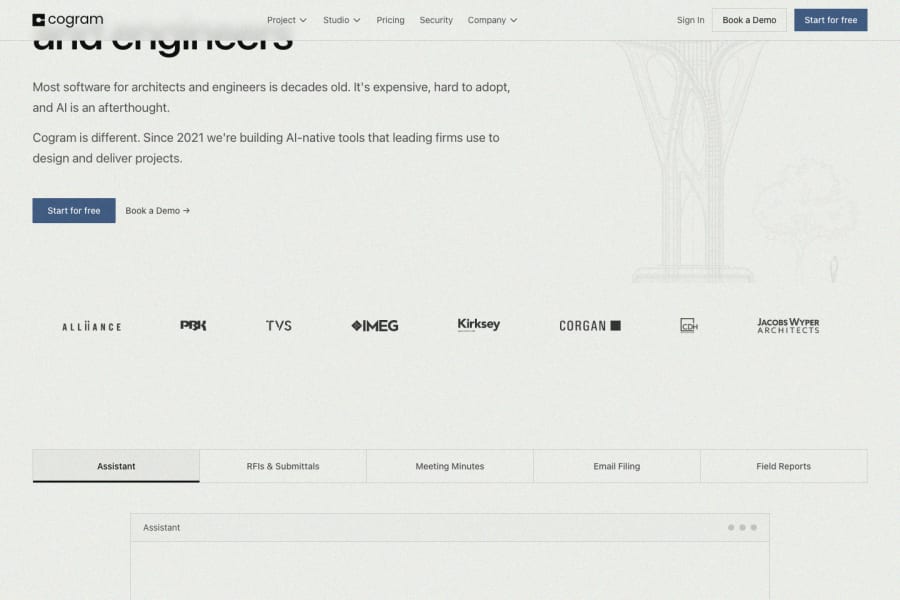Viewport: 900px width, 600px height.
Task: Switch to the RFIs & Submittals tab
Action: click(x=283, y=465)
